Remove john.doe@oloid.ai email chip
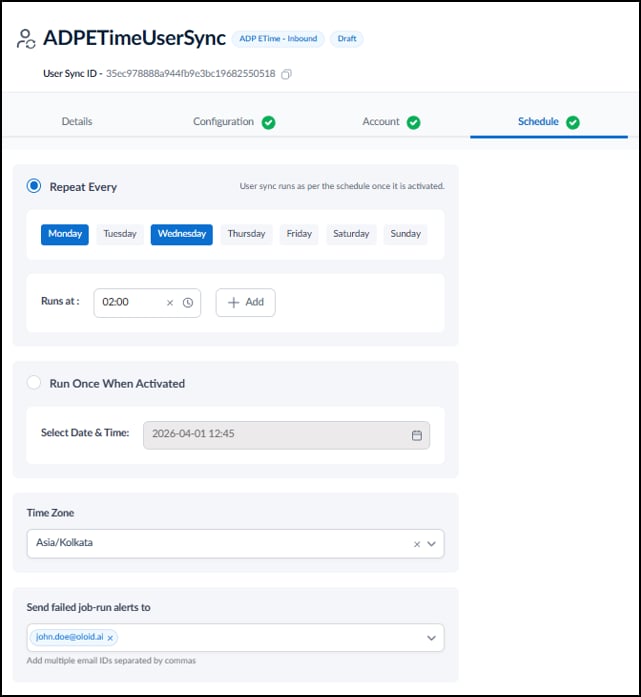Viewport: 641px width, 697px height. pos(110,638)
